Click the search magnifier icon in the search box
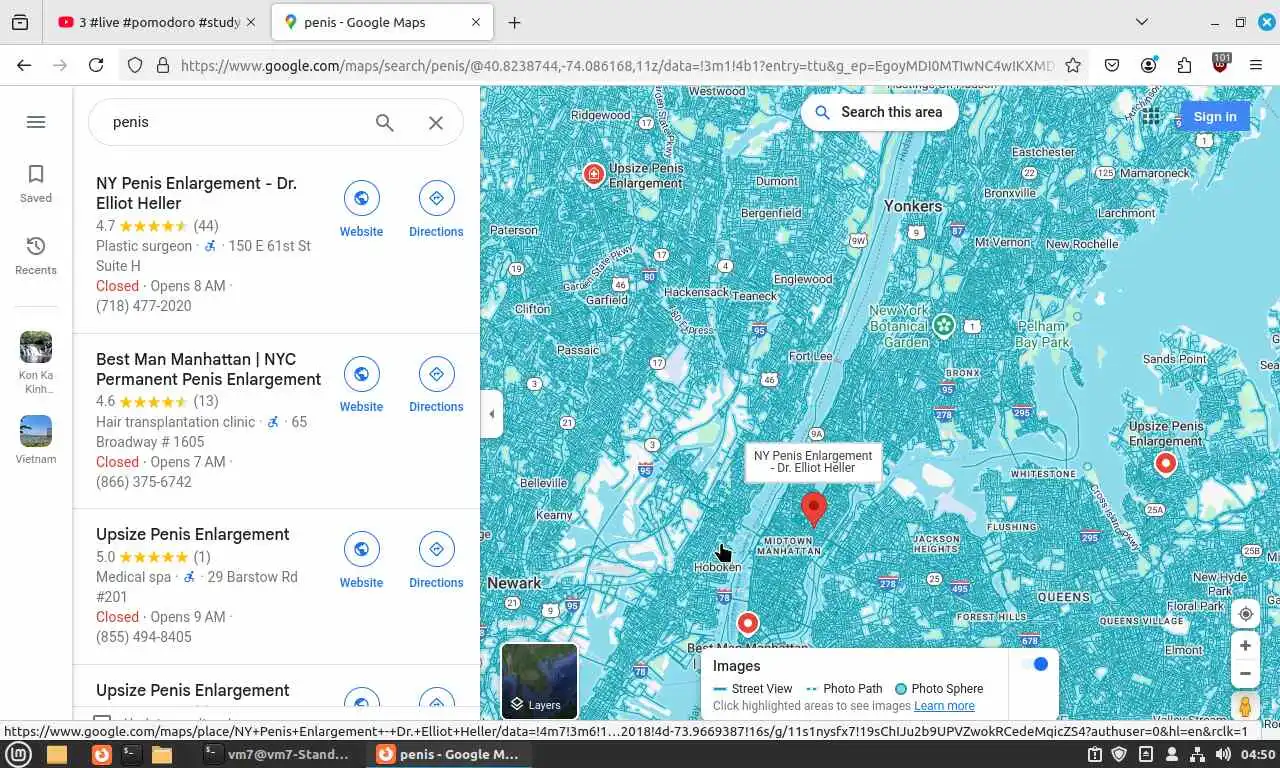The width and height of the screenshot is (1280, 768). point(385,122)
